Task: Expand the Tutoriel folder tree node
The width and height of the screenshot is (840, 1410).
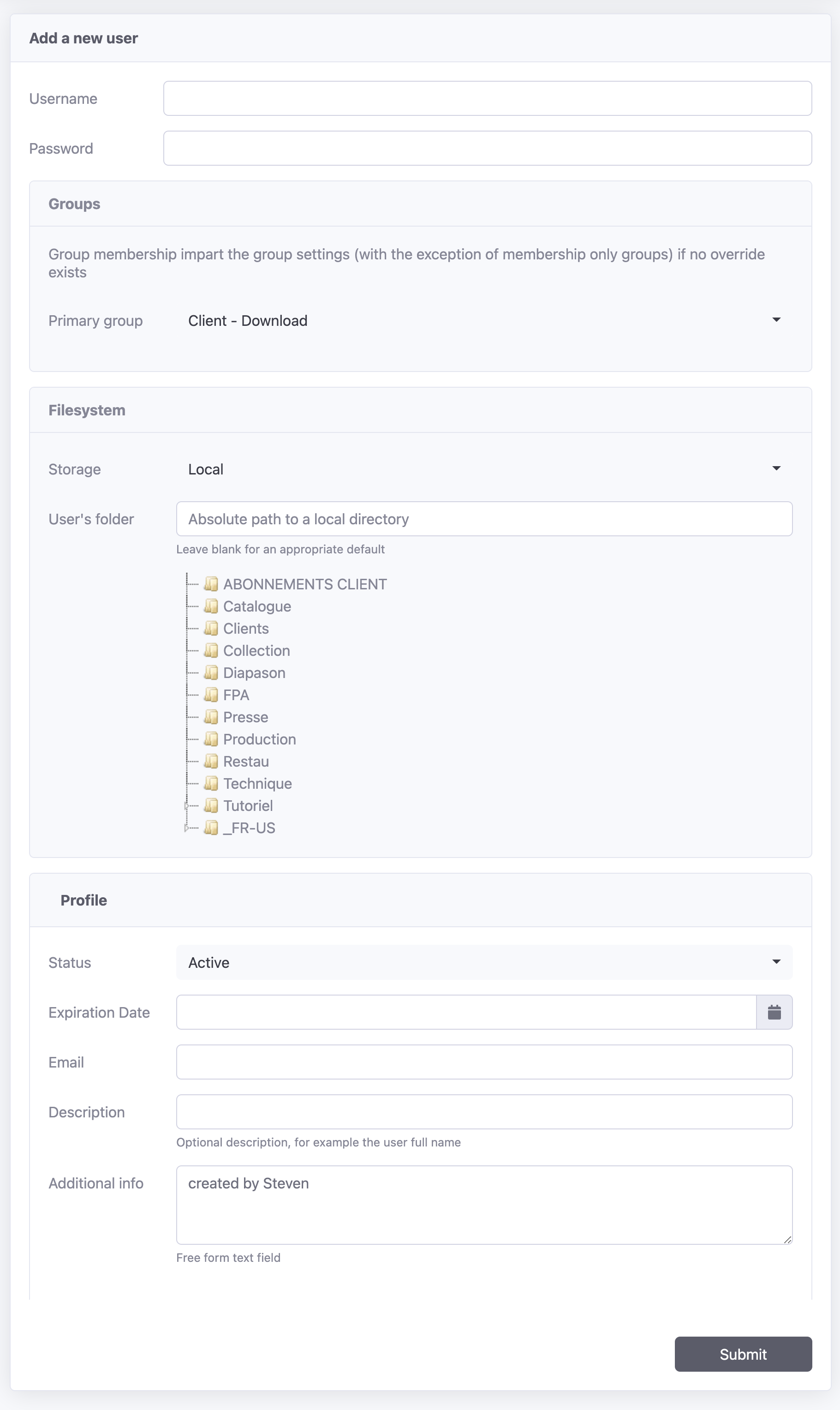Action: tap(186, 805)
